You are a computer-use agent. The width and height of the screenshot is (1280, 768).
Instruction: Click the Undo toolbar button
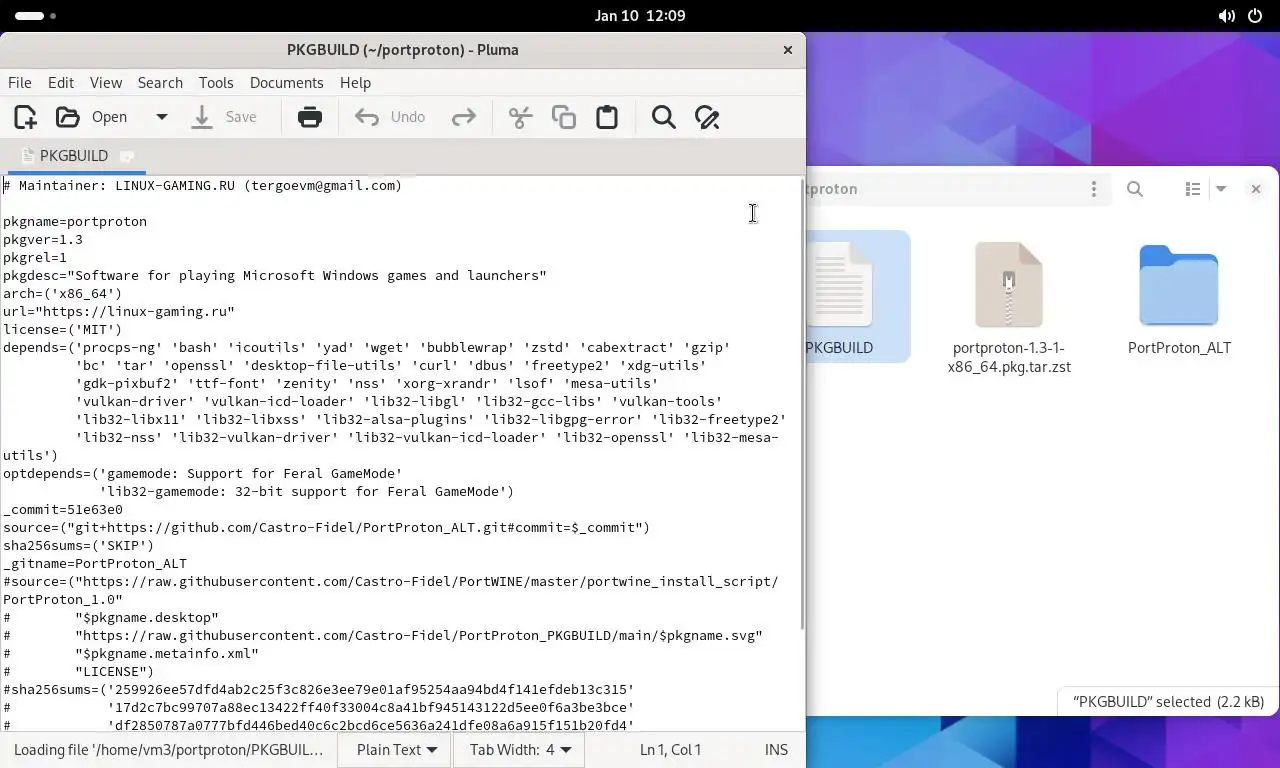(391, 117)
